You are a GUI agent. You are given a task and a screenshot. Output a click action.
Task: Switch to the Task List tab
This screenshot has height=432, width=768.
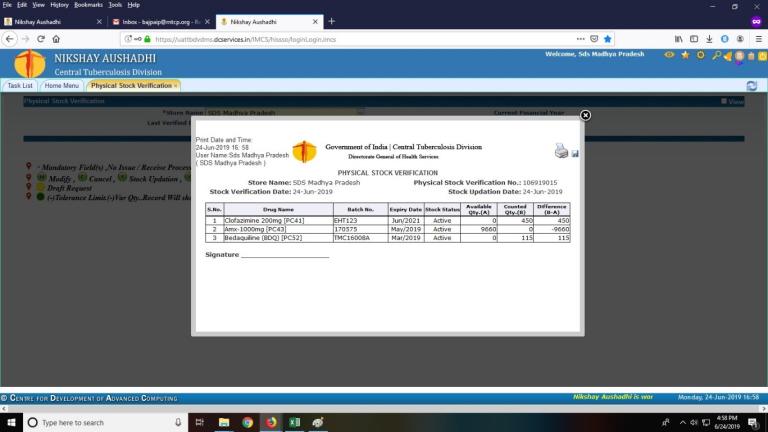coord(20,86)
